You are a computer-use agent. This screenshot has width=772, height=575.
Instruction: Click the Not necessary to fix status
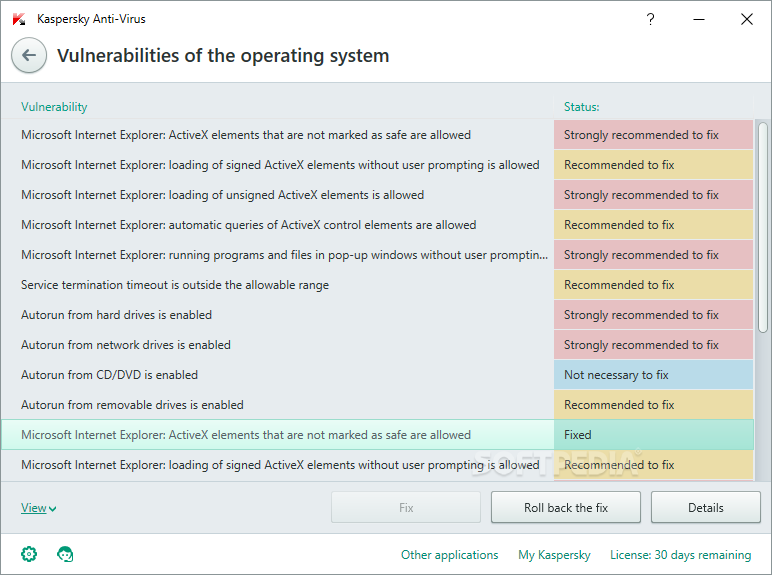pos(654,375)
